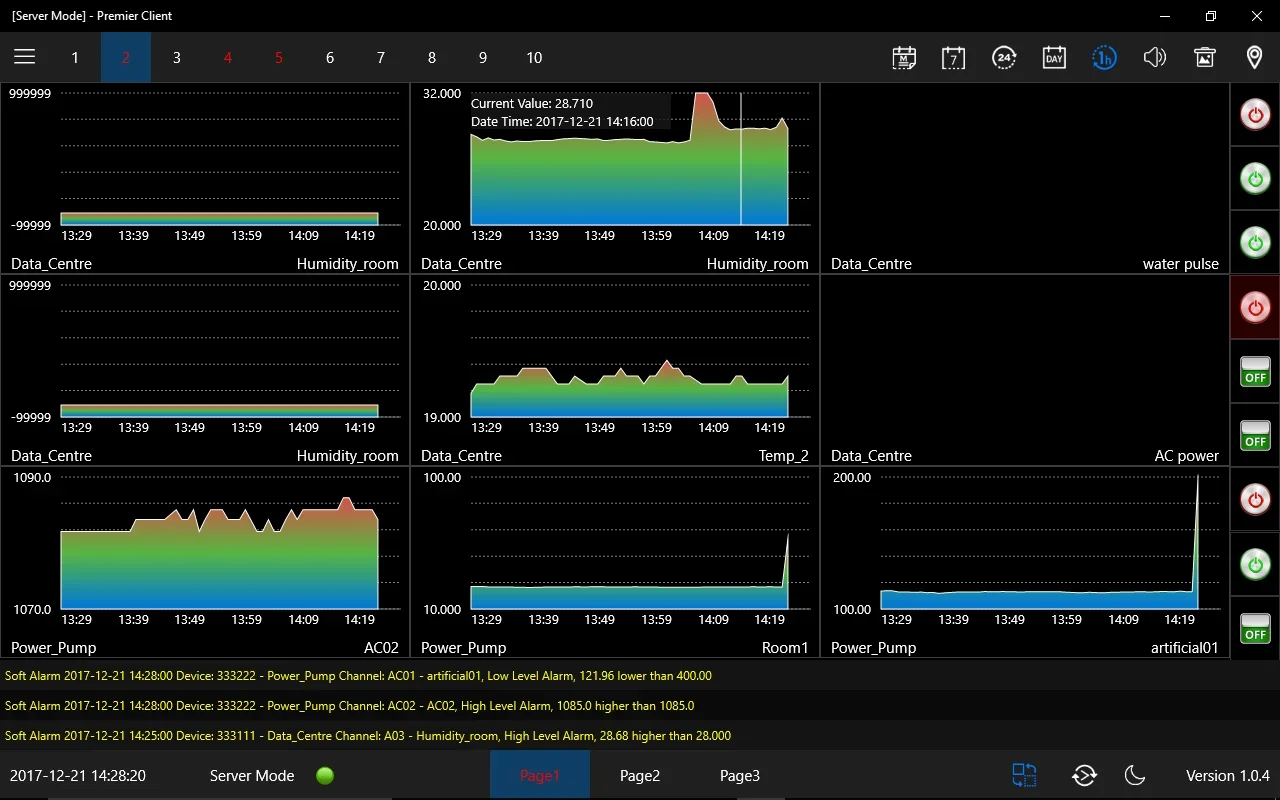Open the map location pin icon

point(1254,57)
